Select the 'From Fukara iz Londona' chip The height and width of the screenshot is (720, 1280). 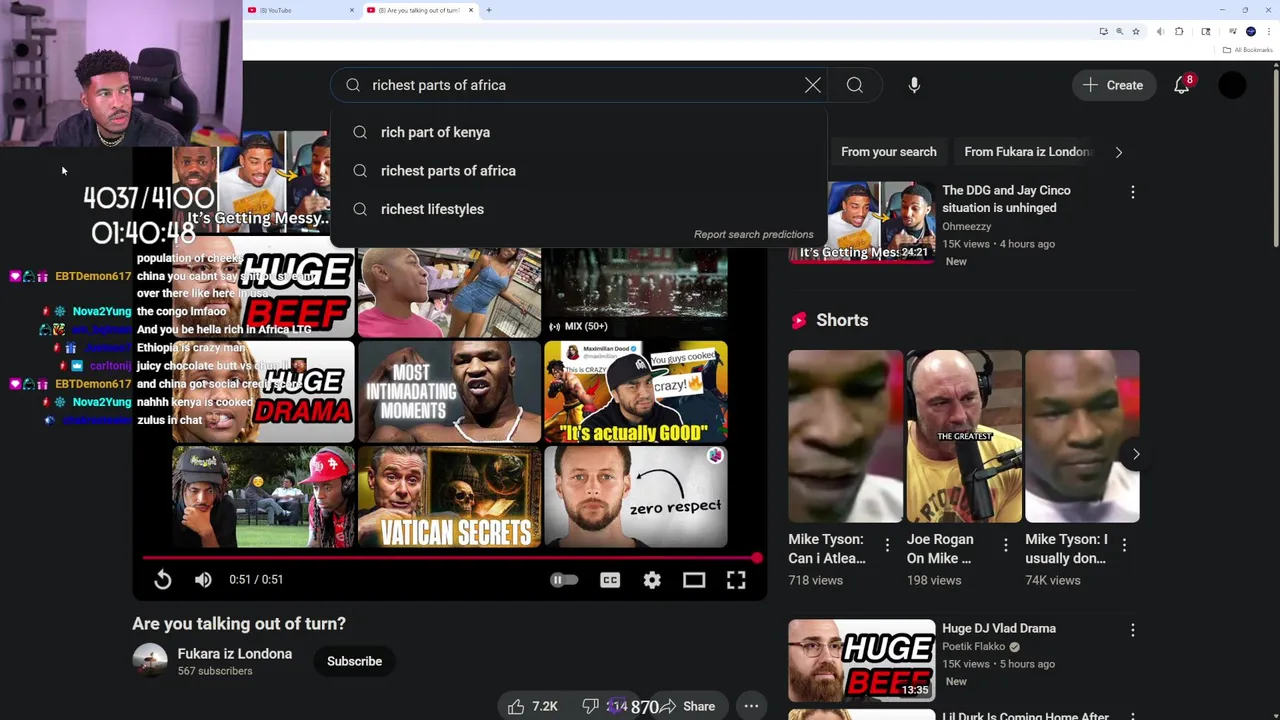tap(1027, 152)
